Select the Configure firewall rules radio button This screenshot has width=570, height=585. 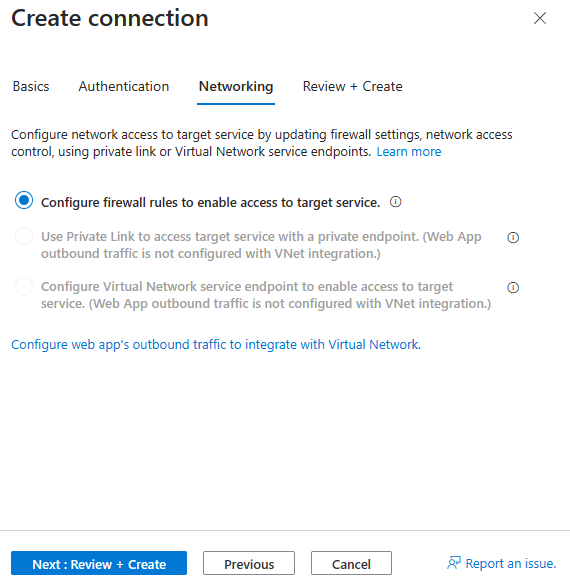(x=24, y=200)
